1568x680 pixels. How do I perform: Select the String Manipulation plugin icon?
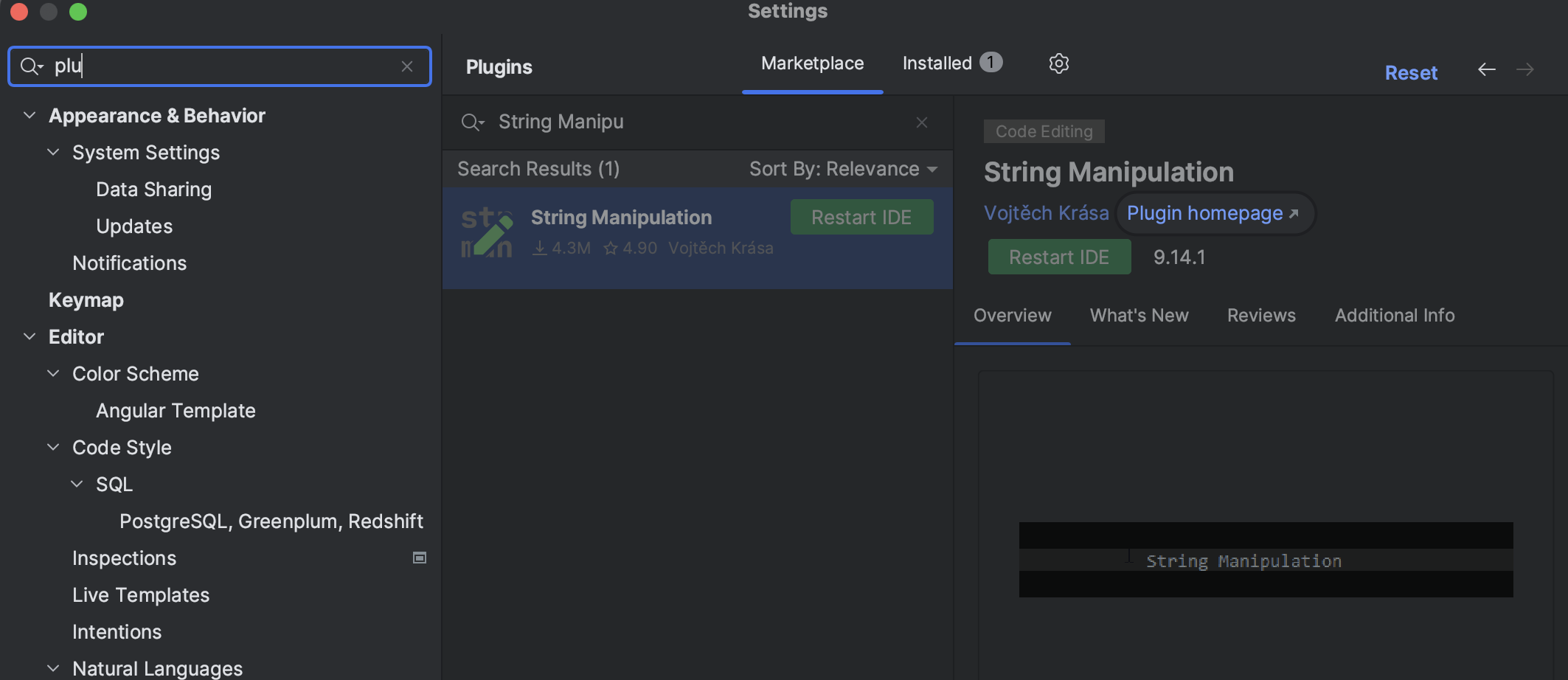point(487,233)
